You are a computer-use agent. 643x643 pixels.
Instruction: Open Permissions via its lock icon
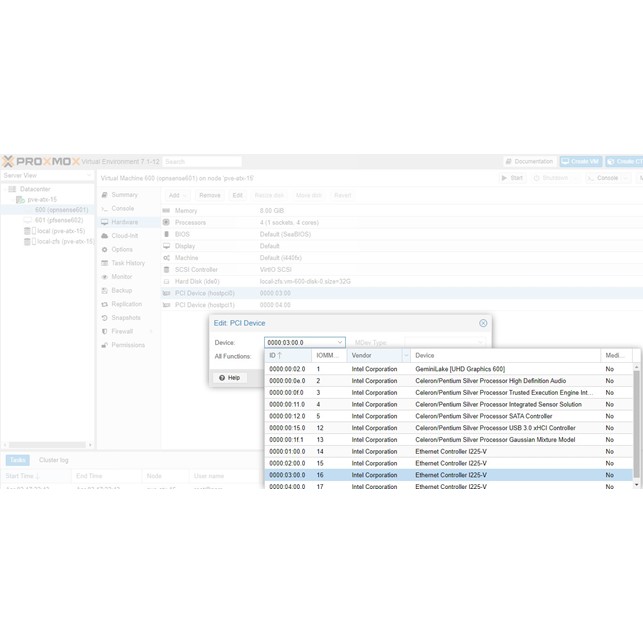pyautogui.click(x=105, y=345)
